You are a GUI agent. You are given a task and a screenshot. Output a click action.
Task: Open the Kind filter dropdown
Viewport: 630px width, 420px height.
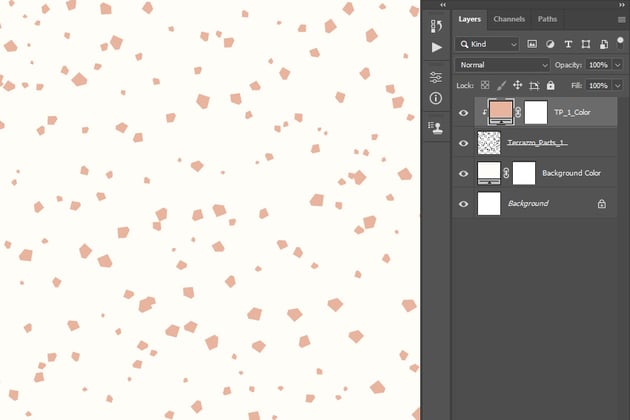click(487, 44)
